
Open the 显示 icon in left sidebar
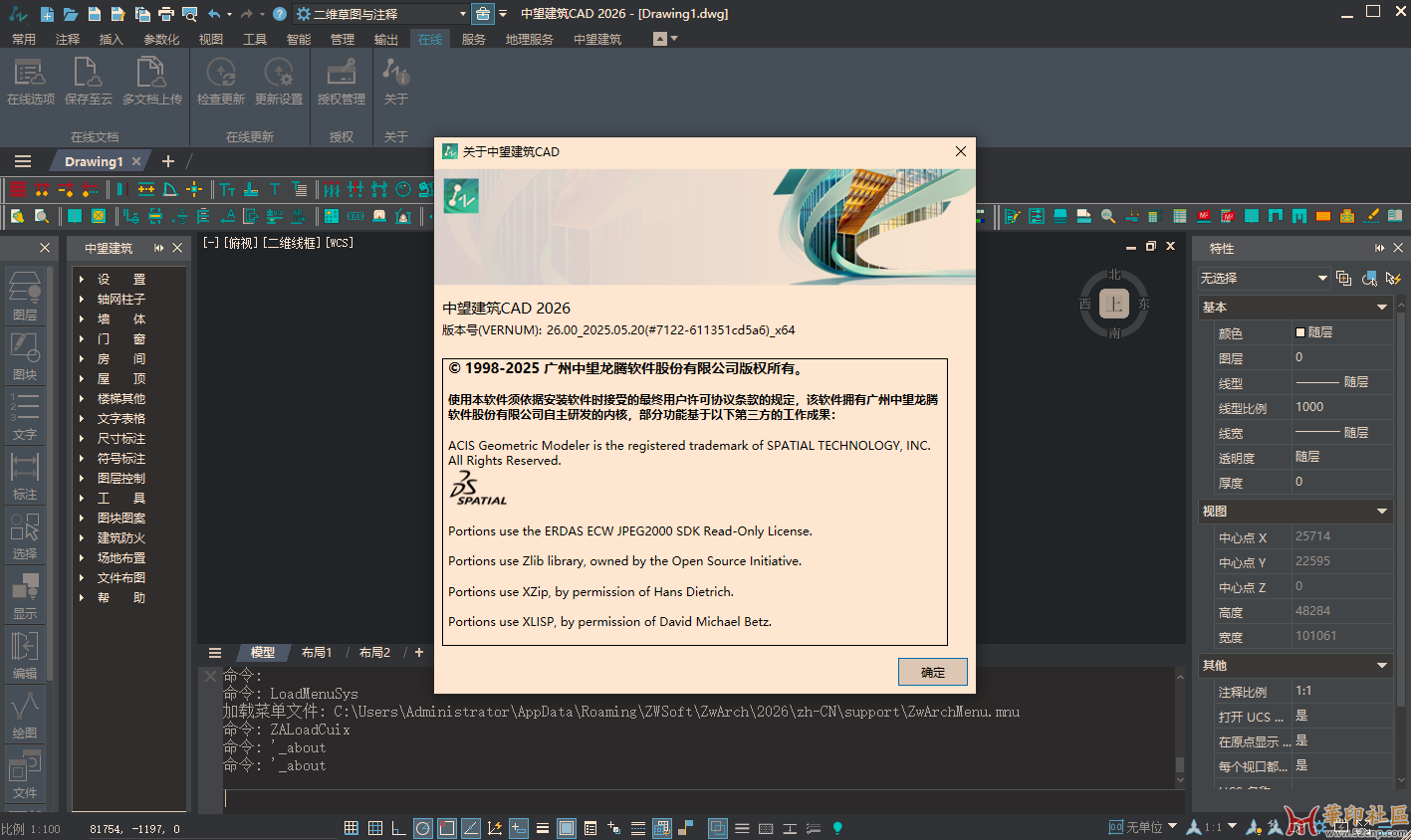[25, 595]
